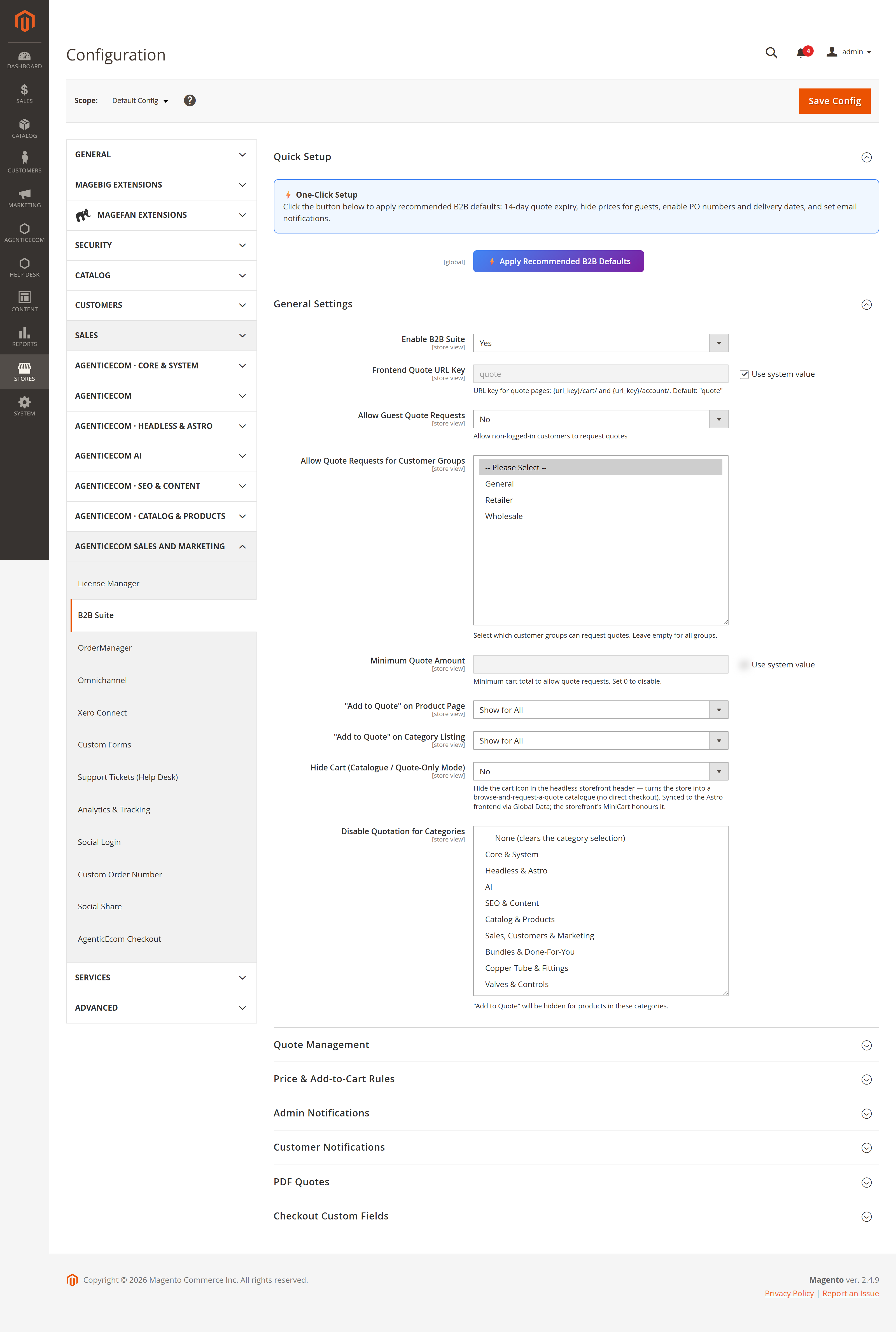Open the Scope Default Config dropdown
The image size is (896, 1332).
coord(140,101)
